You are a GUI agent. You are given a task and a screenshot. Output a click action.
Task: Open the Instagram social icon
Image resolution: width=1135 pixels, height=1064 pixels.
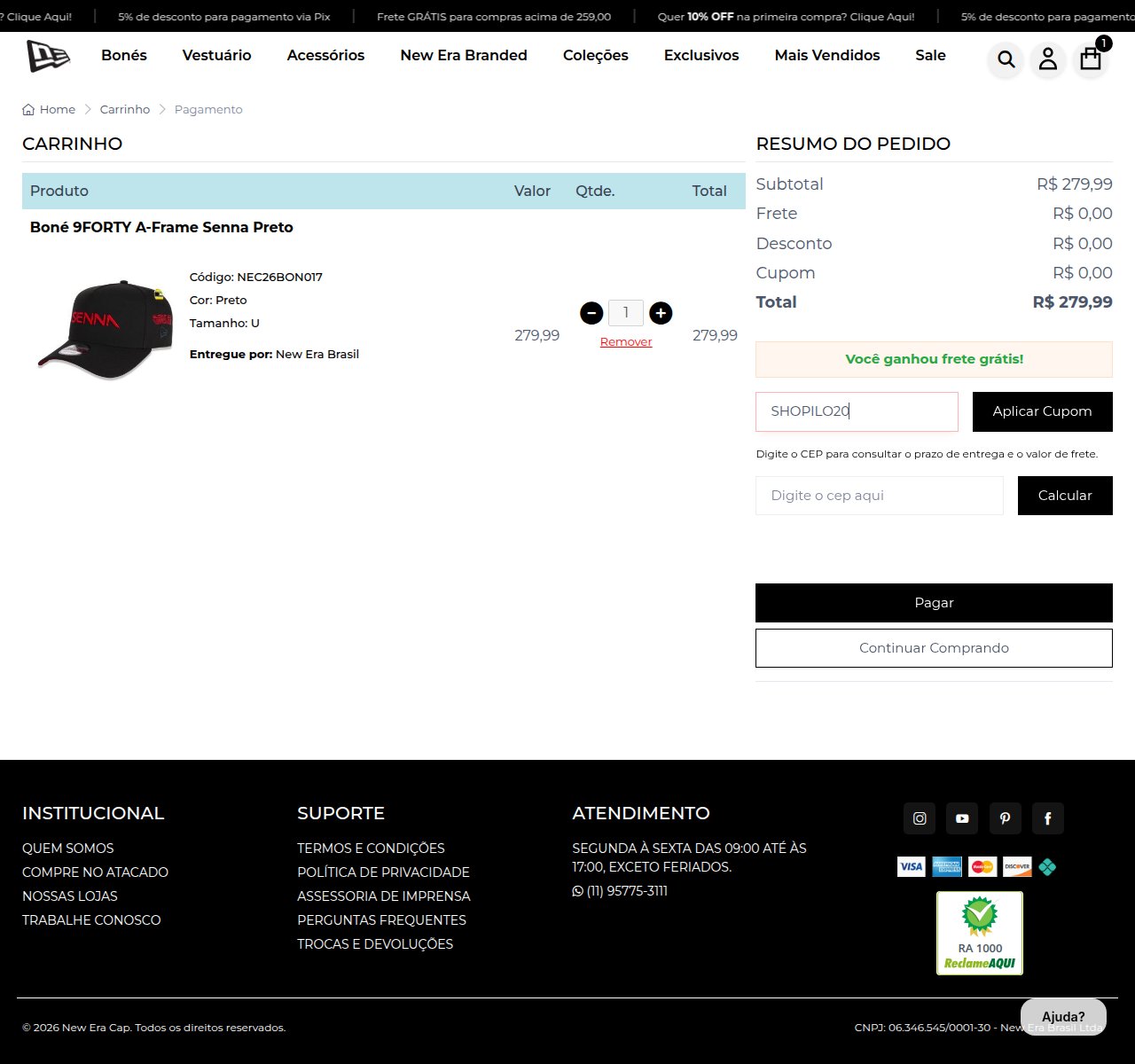pyautogui.click(x=920, y=818)
